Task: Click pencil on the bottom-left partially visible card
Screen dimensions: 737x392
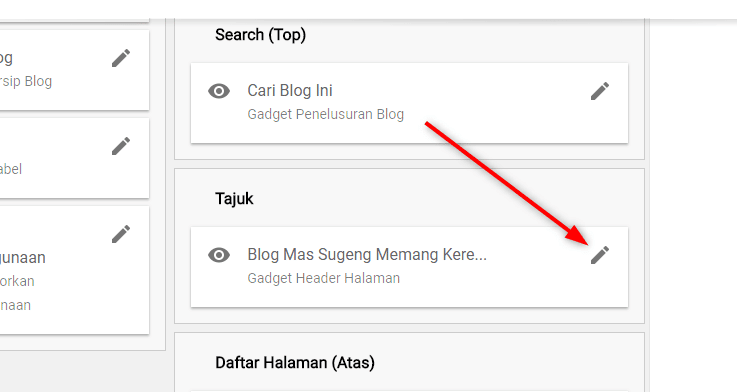Action: 121,234
